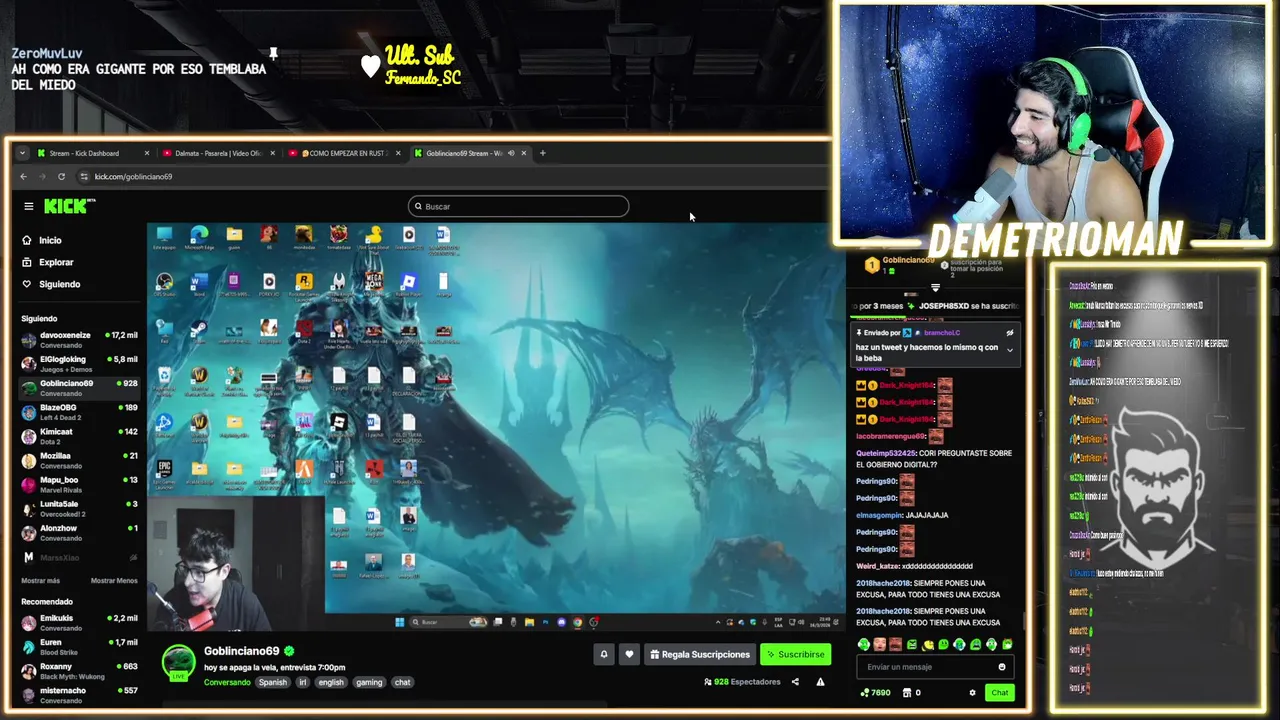Open the Steam shortcut on streamed desktop
1280x720 pixels.
click(199, 330)
